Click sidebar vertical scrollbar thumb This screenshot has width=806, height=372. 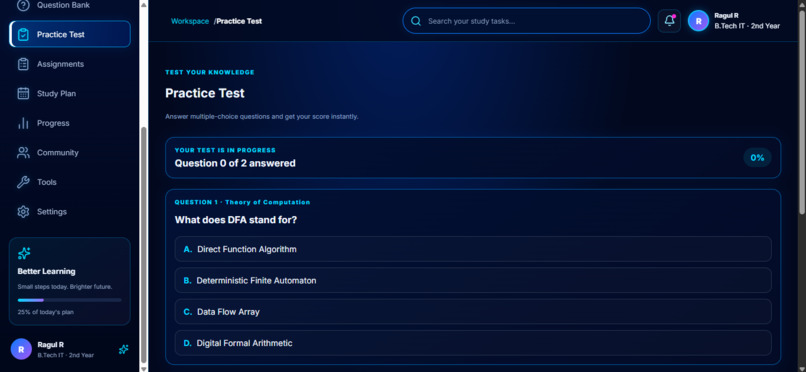click(x=144, y=244)
